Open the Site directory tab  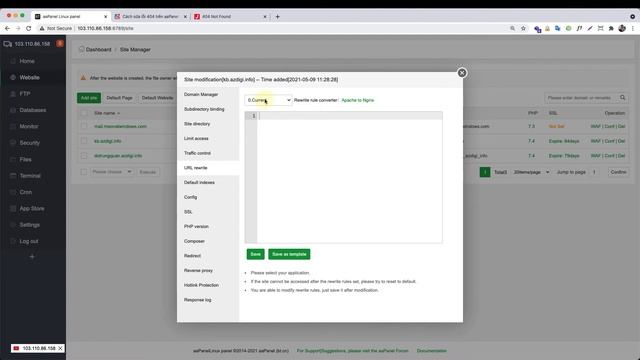coord(197,124)
